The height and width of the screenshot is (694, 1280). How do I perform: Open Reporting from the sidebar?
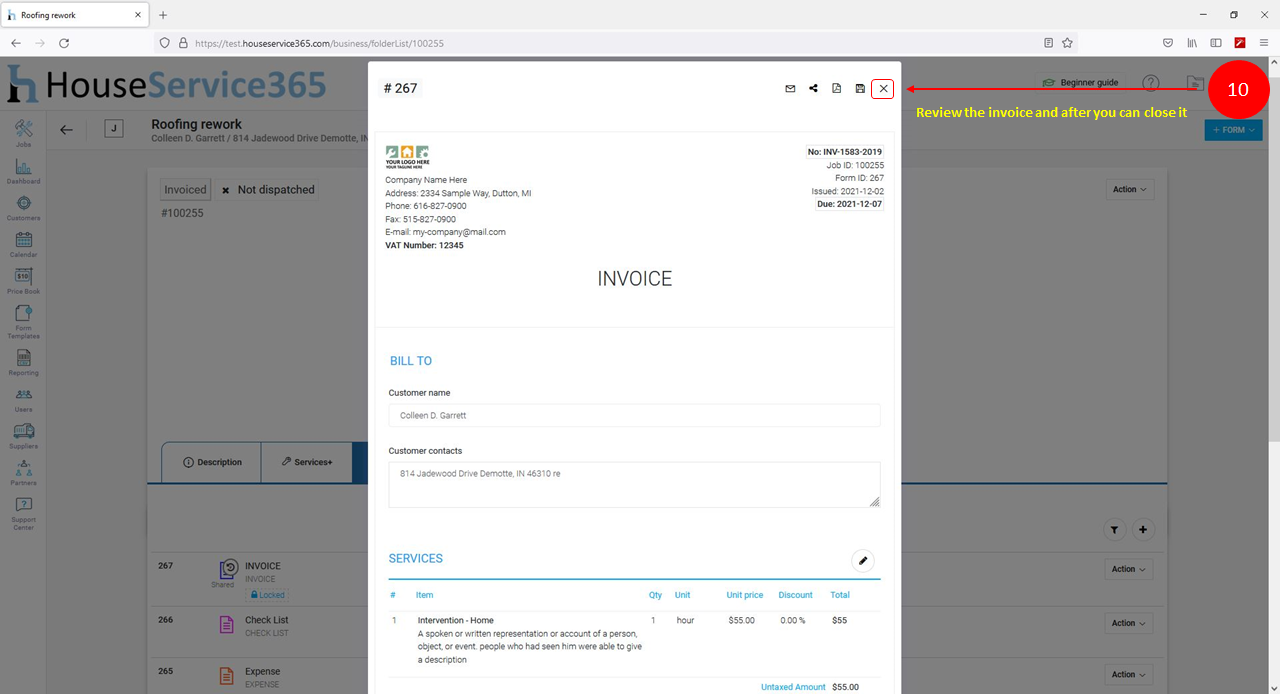[x=24, y=363]
